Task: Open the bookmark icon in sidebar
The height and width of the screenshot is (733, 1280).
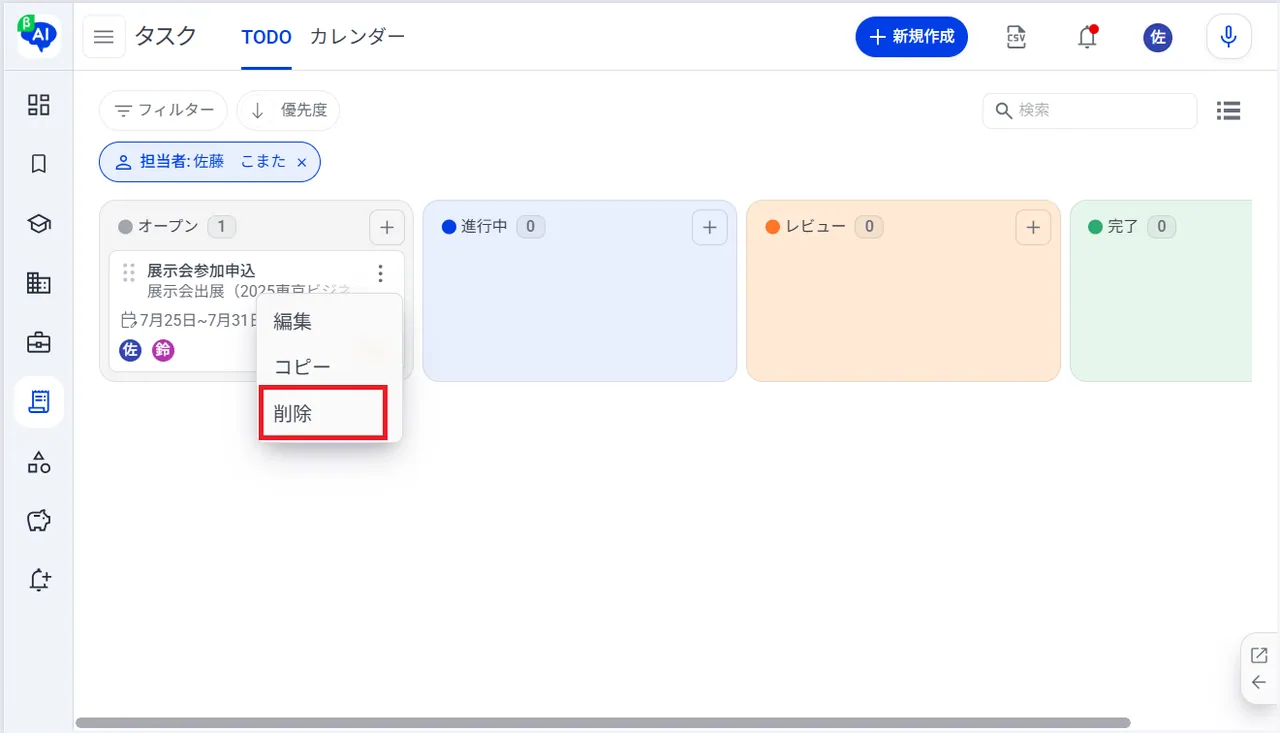Action: [39, 164]
